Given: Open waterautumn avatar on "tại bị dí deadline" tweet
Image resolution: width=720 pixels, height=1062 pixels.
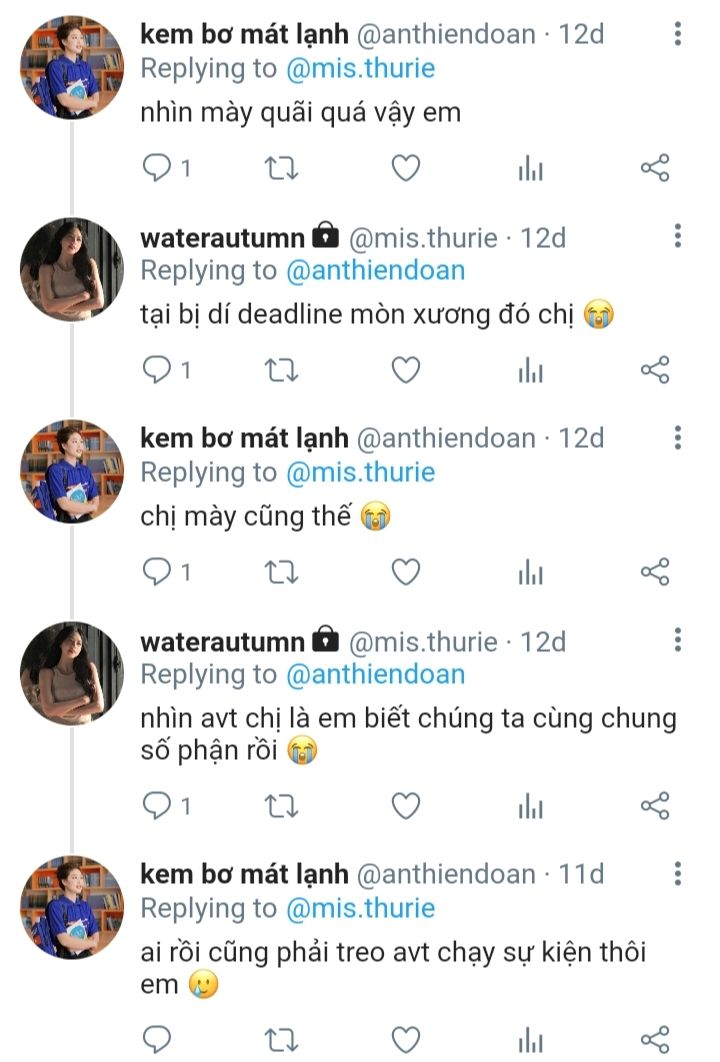Looking at the screenshot, I should (x=72, y=270).
